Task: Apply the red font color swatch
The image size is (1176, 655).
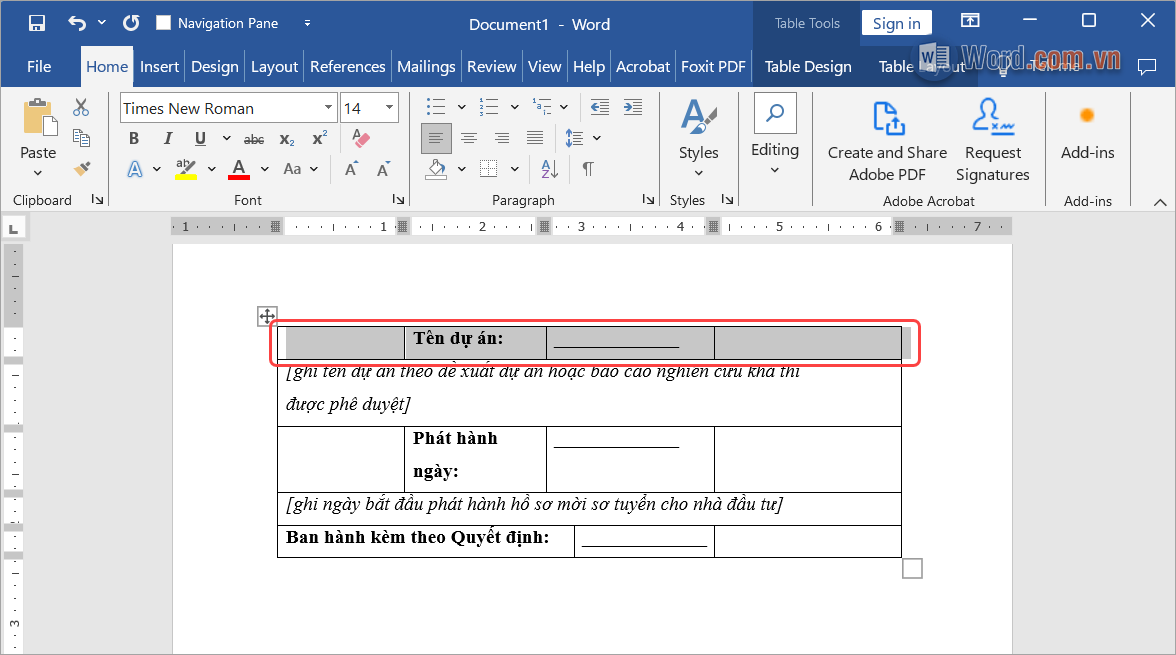Action: pos(238,169)
